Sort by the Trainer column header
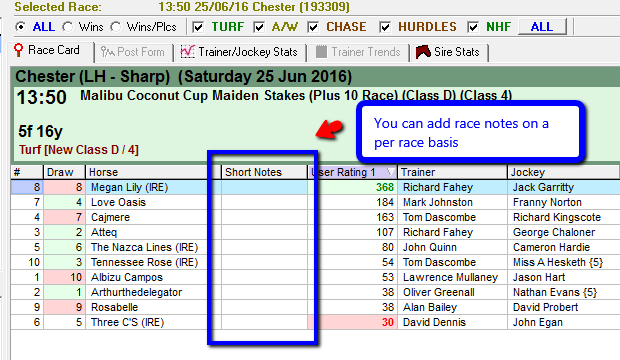The width and height of the screenshot is (620, 360). click(x=452, y=172)
